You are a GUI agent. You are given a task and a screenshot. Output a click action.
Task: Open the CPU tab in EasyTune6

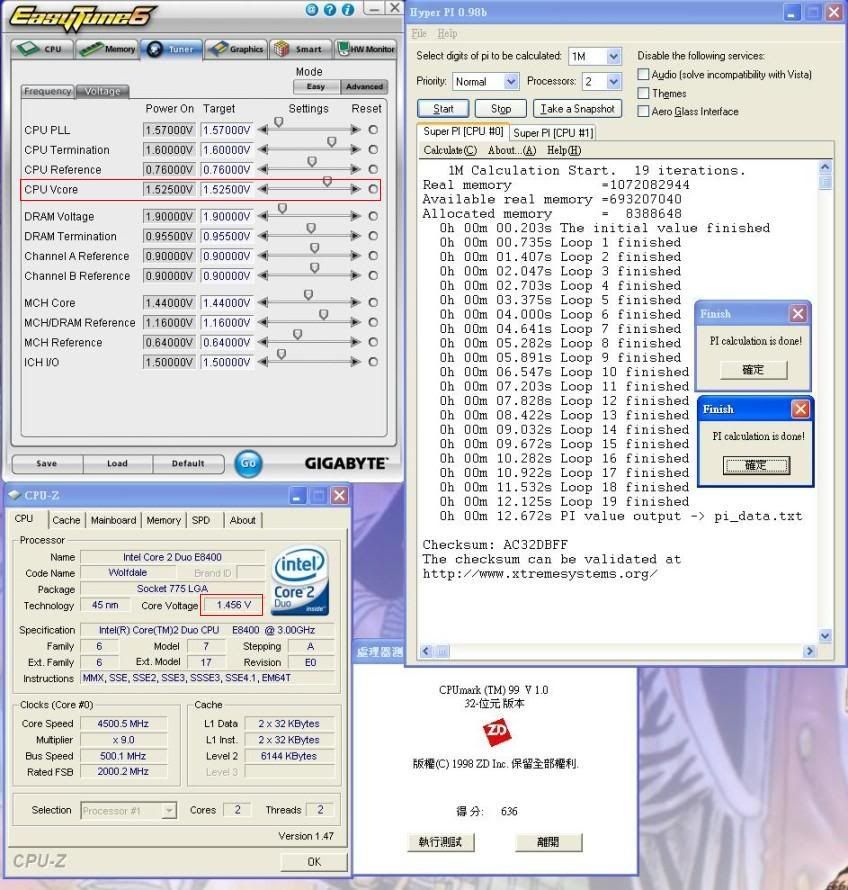tap(42, 49)
